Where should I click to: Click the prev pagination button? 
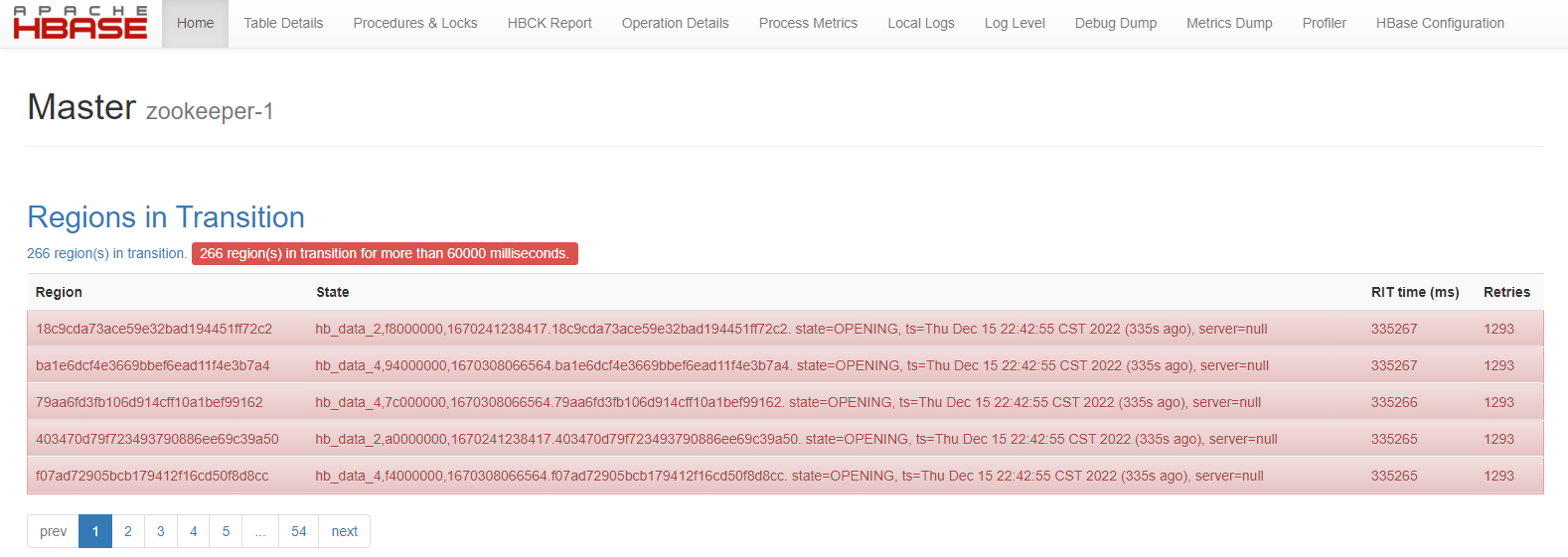point(54,531)
